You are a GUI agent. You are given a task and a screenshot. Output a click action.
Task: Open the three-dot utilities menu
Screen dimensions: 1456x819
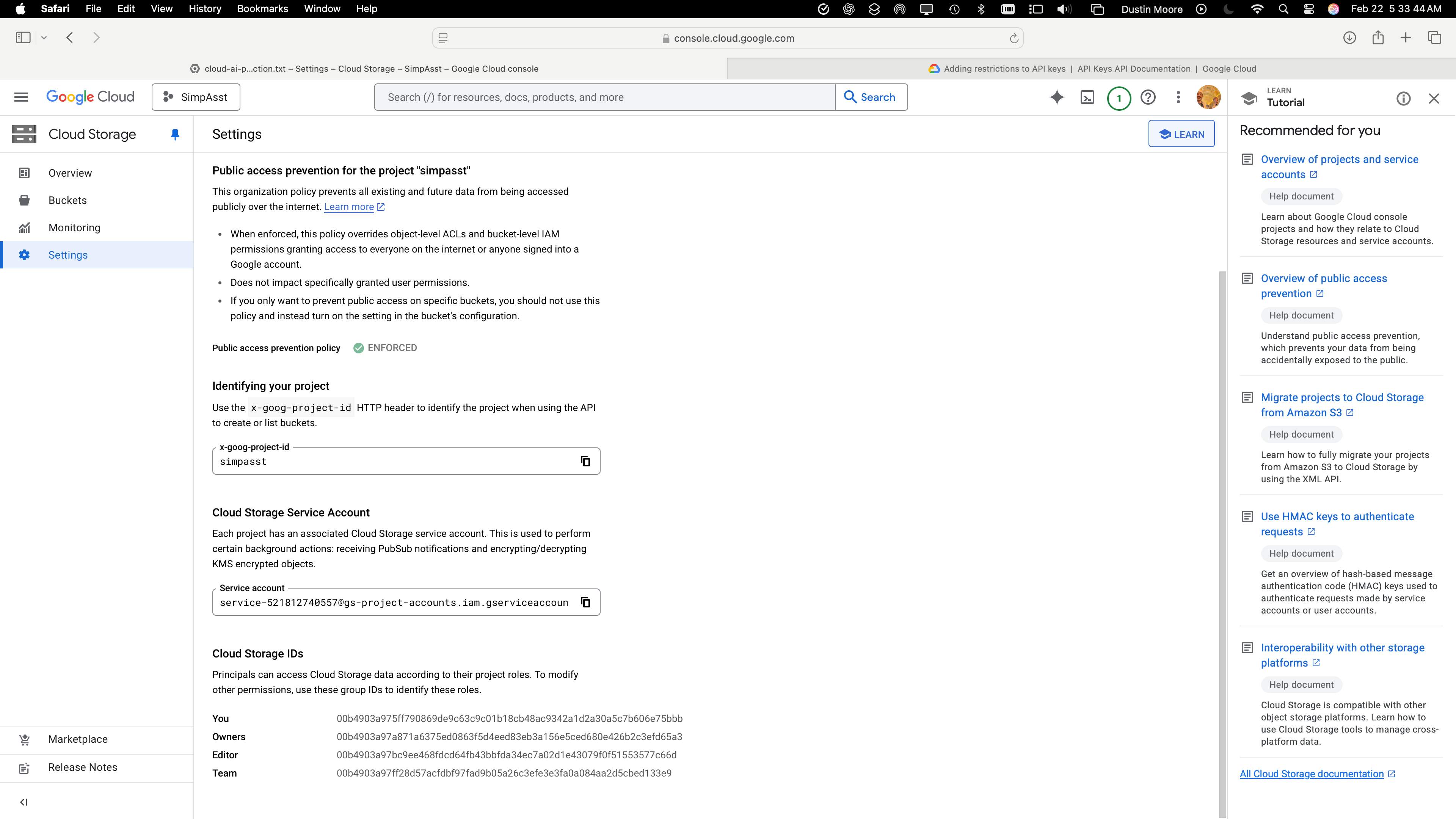(x=1178, y=97)
